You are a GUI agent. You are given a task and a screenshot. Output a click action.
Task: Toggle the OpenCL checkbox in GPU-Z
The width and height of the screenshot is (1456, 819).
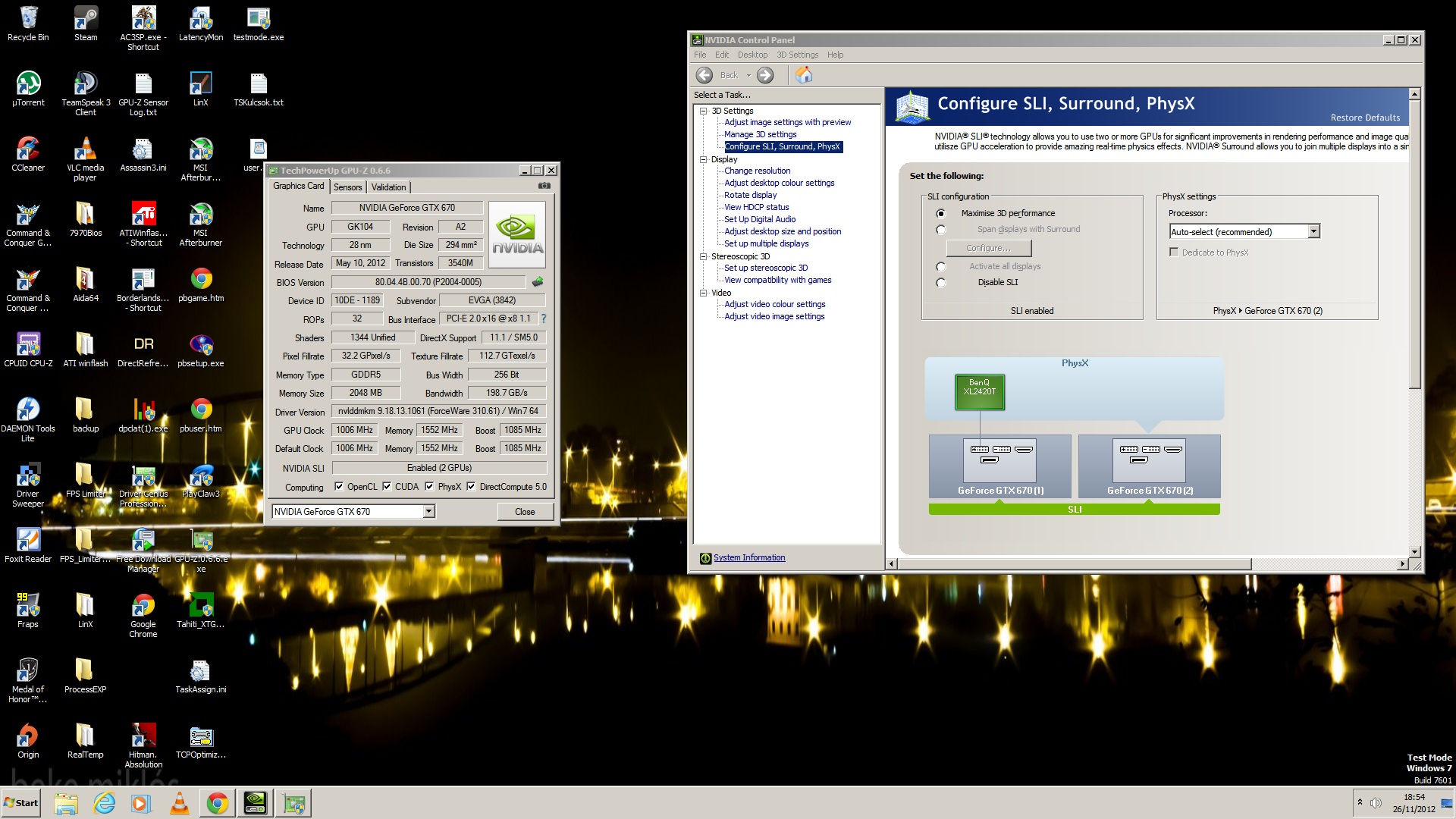click(339, 487)
